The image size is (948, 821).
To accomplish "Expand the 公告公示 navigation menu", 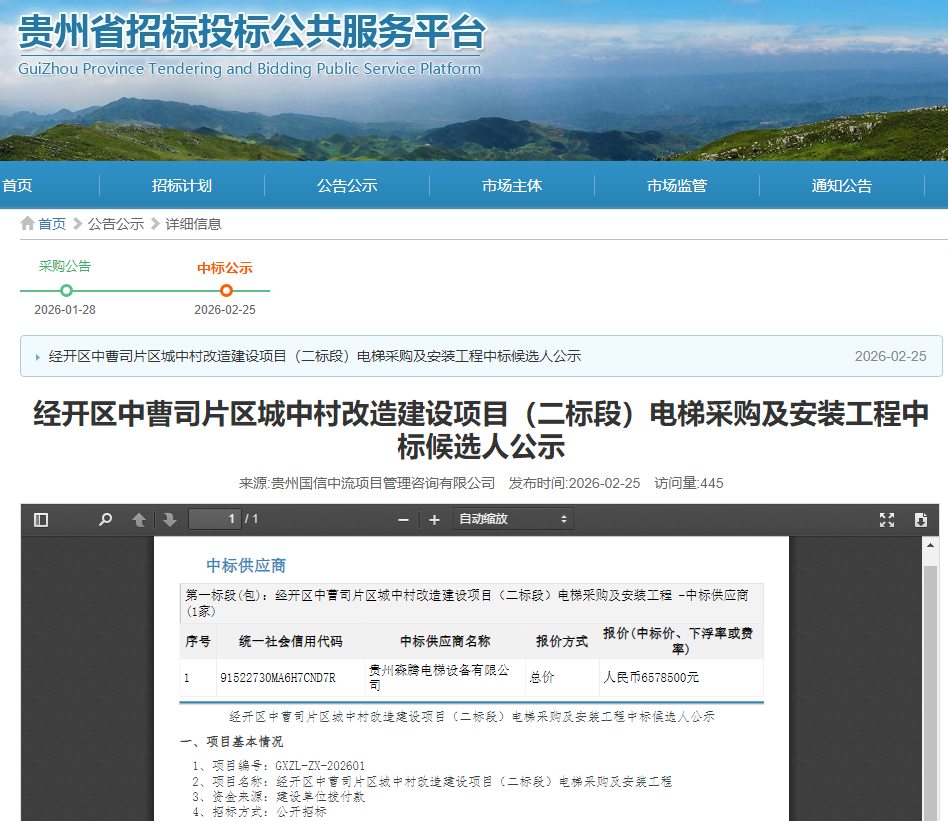I will (346, 185).
